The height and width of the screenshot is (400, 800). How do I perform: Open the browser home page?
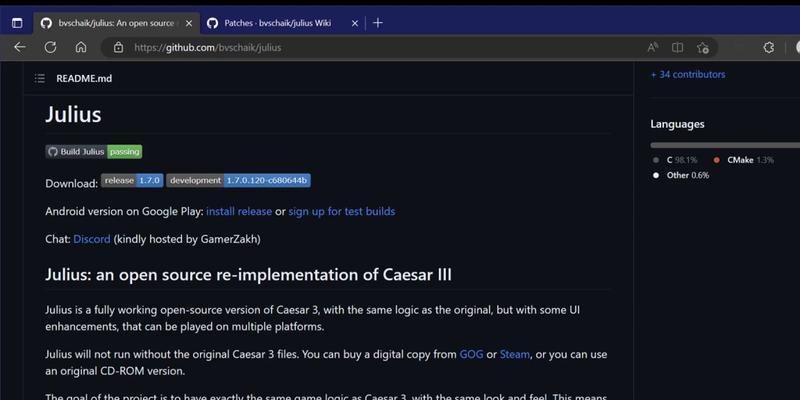click(81, 47)
